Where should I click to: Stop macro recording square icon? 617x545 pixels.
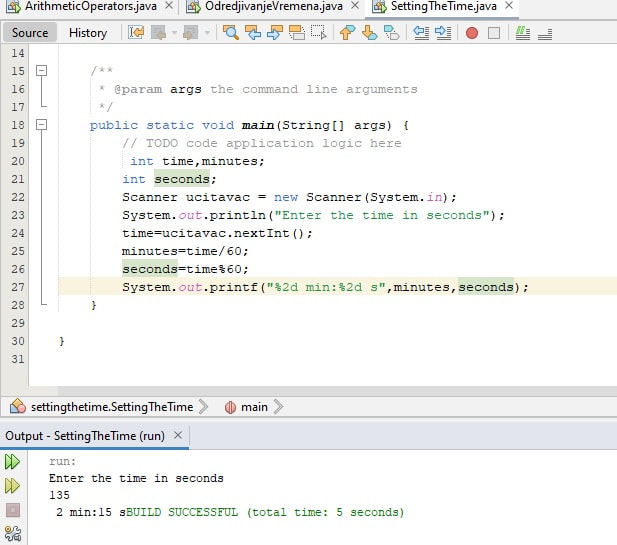[494, 33]
